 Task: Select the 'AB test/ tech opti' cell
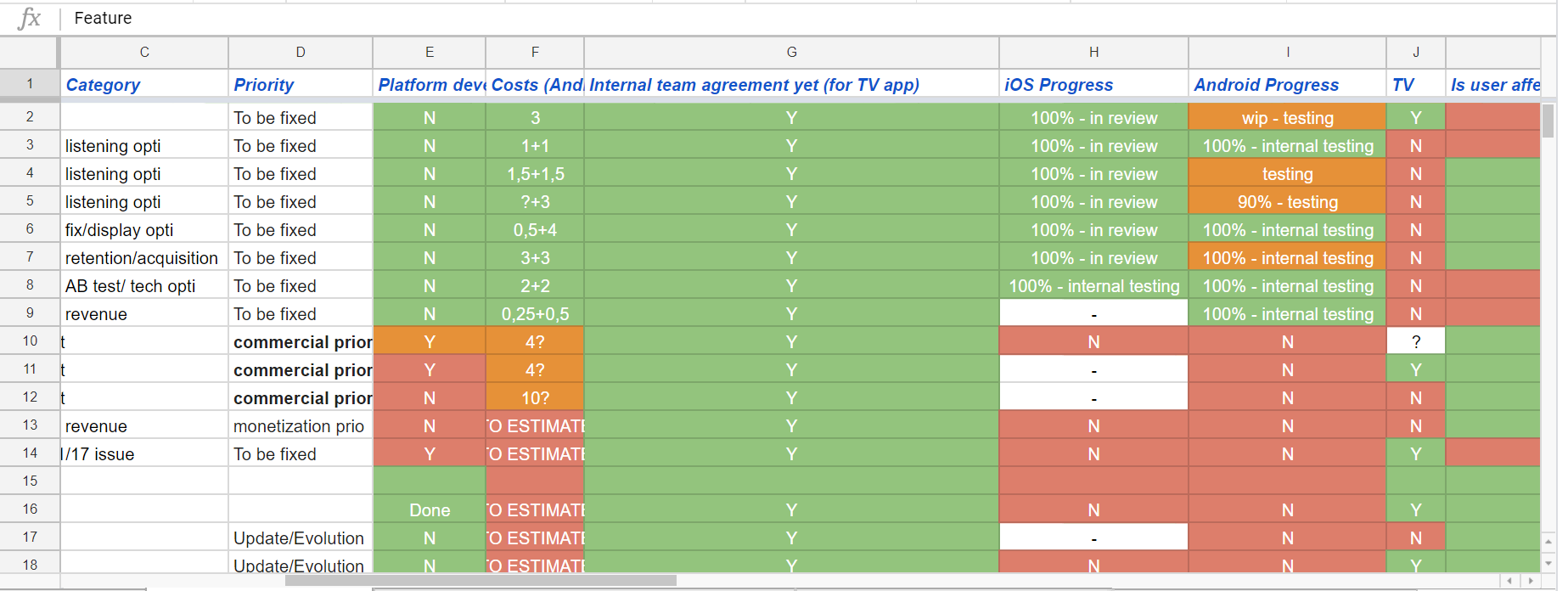[143, 285]
